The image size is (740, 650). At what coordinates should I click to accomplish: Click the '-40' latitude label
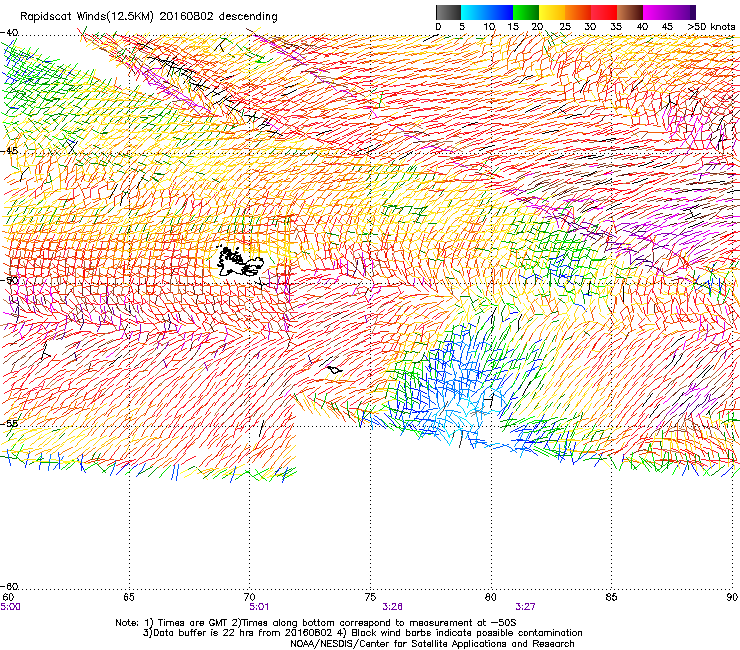[9, 33]
